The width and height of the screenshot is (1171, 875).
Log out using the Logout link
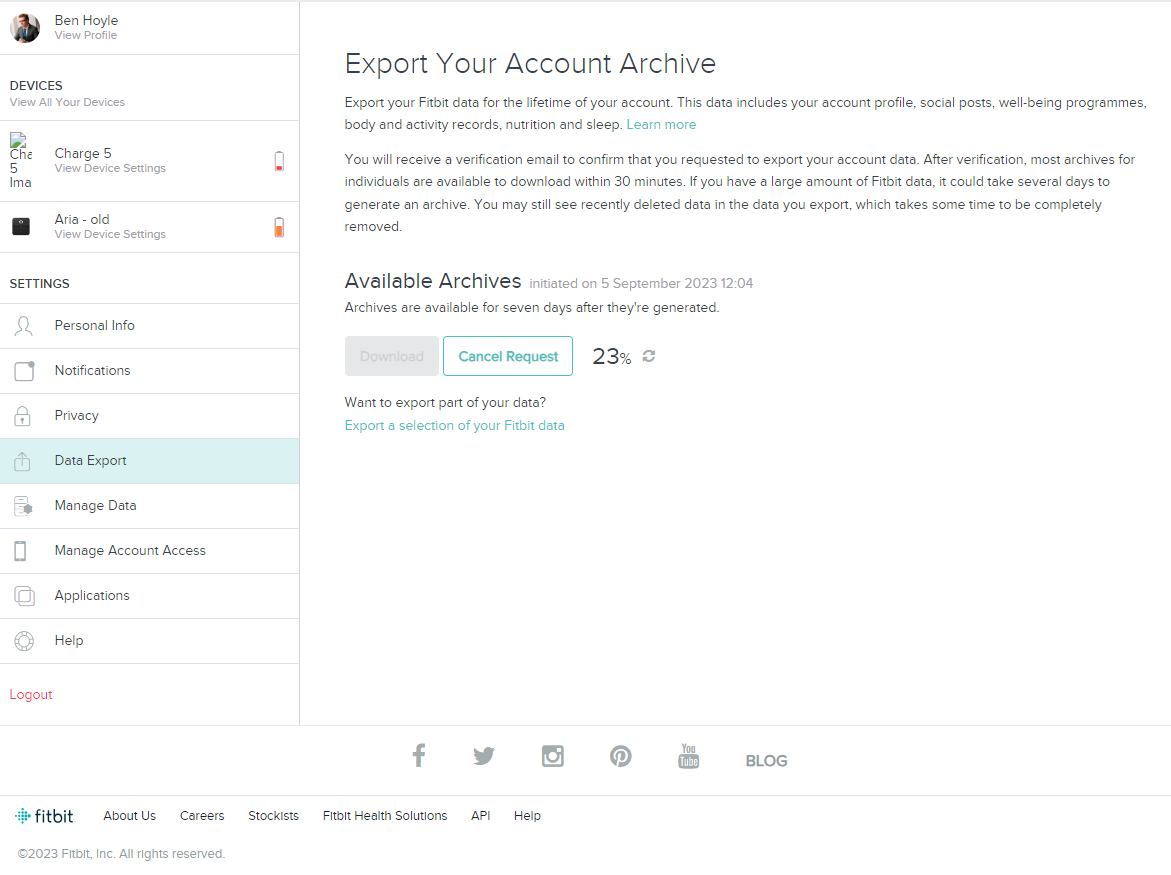click(31, 695)
